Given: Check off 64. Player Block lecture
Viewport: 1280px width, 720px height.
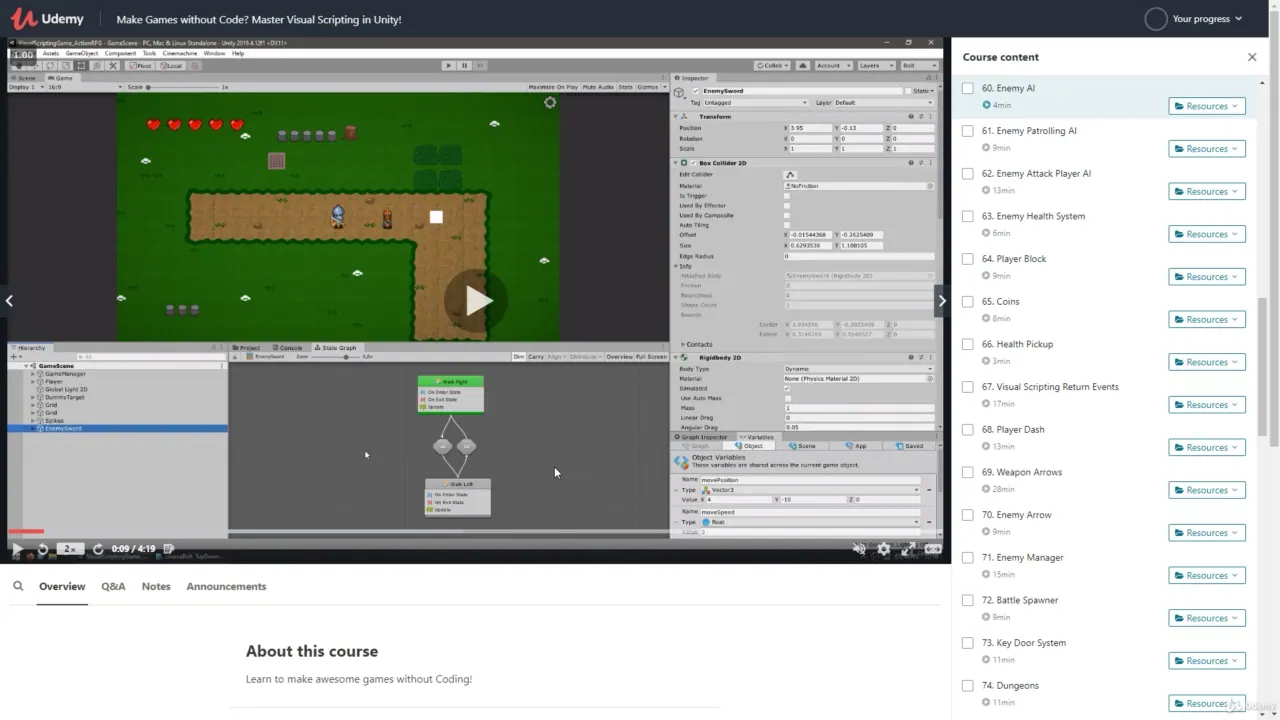Looking at the screenshot, I should (967, 259).
